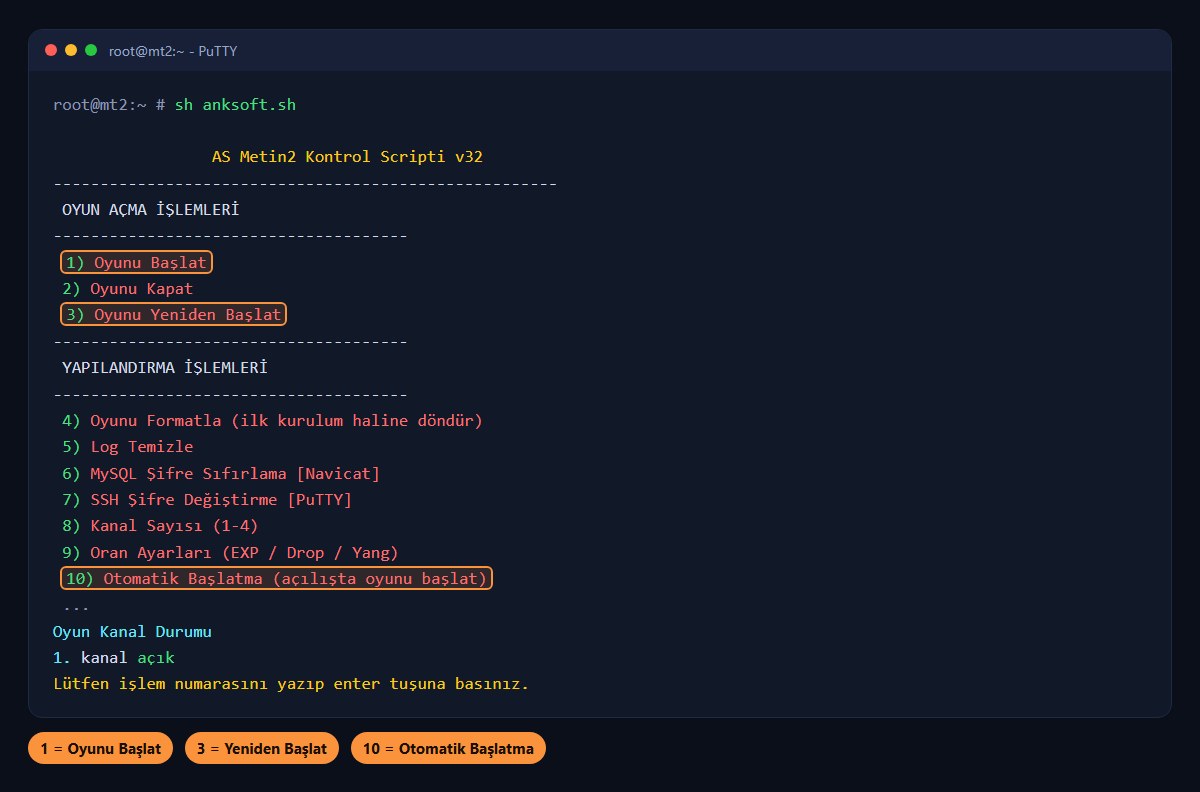Click the '1. kanal açık' status line
The width and height of the screenshot is (1200, 792).
click(x=114, y=658)
